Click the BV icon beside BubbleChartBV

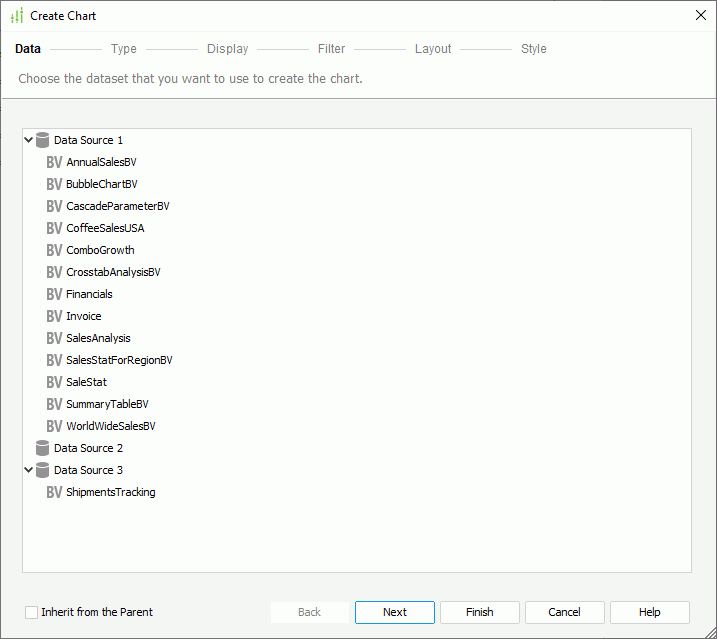pyautogui.click(x=54, y=184)
